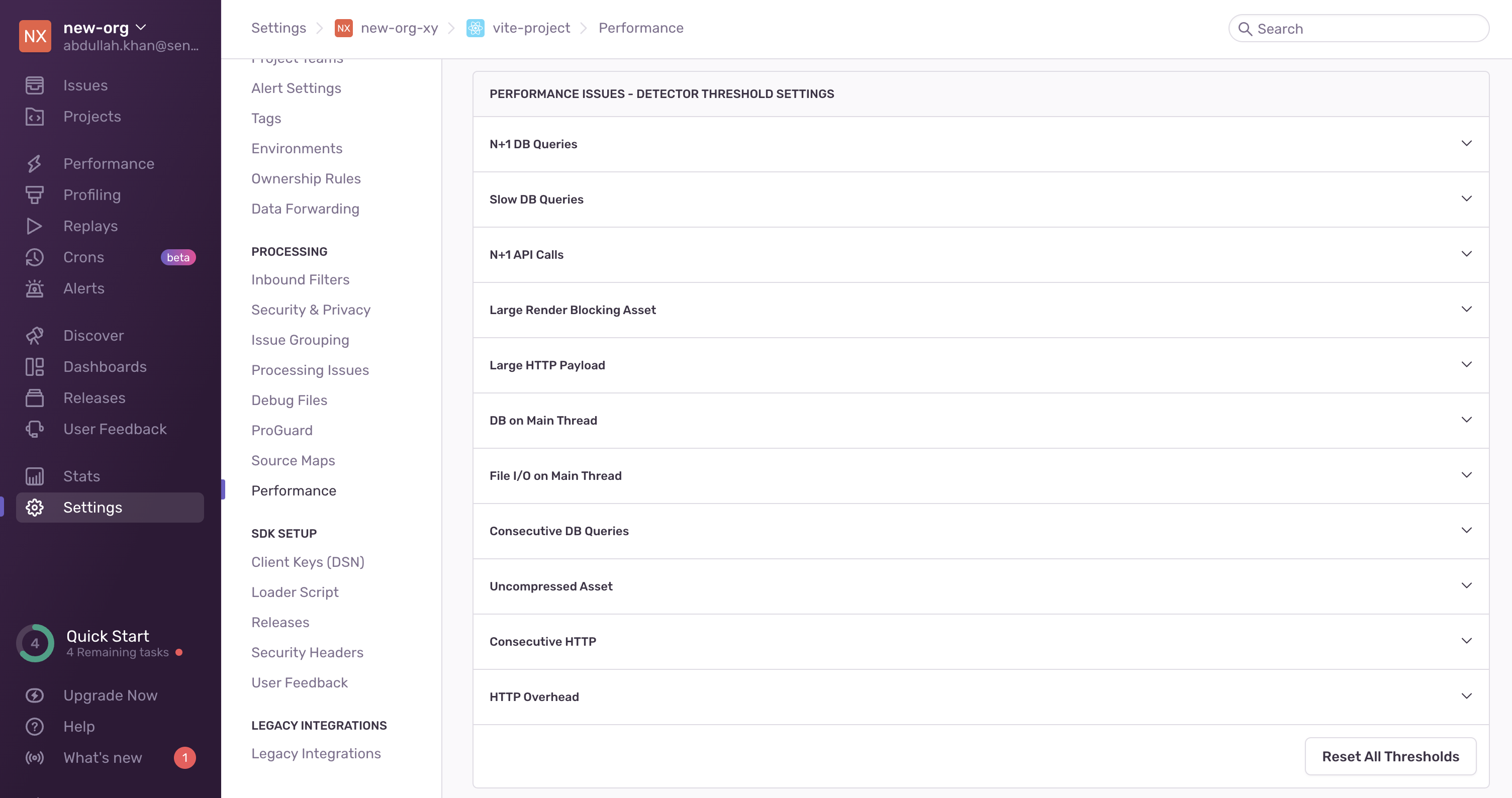Open Crons clock icon in sidebar

(34, 257)
